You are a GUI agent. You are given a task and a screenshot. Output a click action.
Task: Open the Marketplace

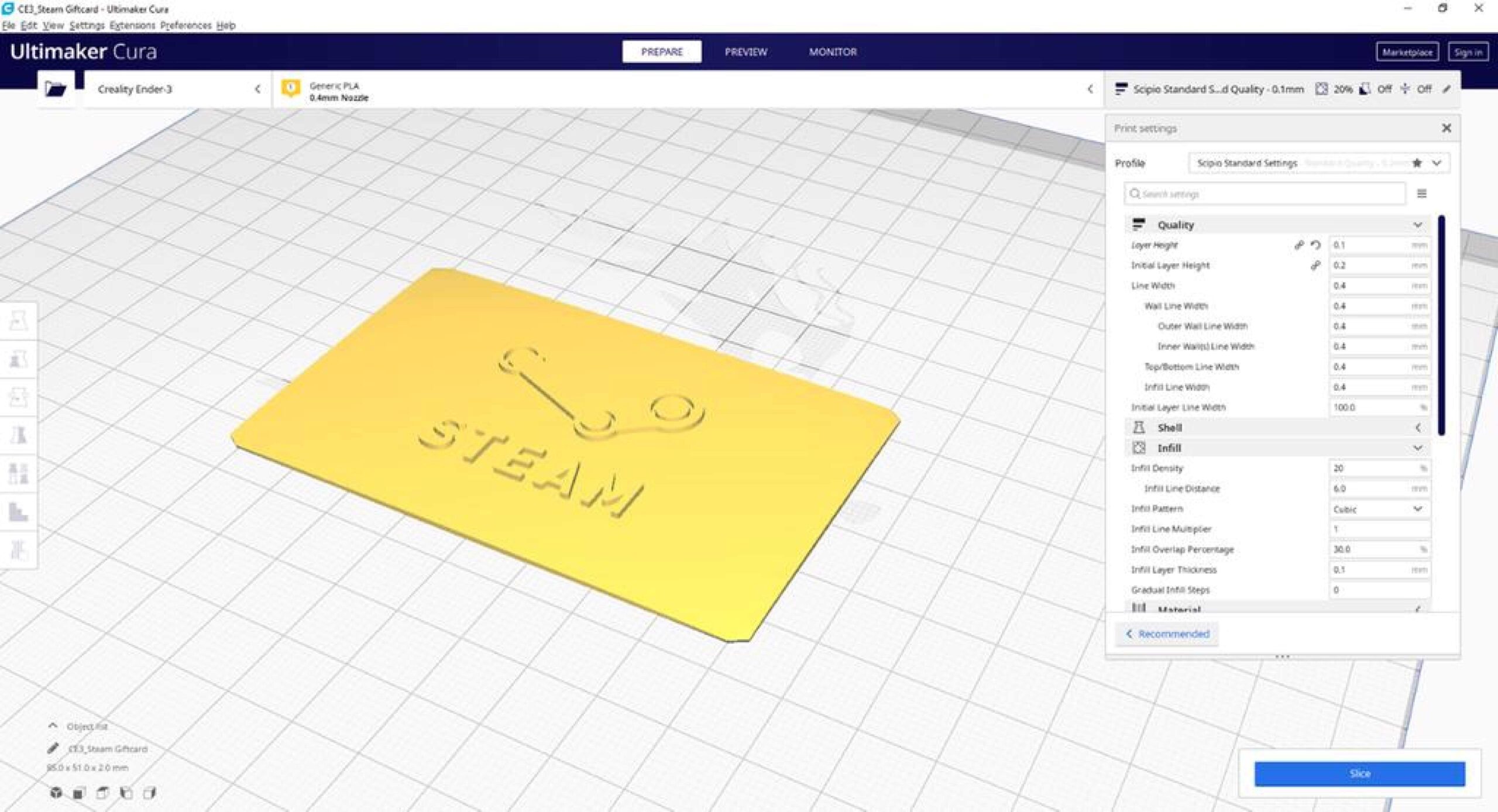pos(1407,52)
